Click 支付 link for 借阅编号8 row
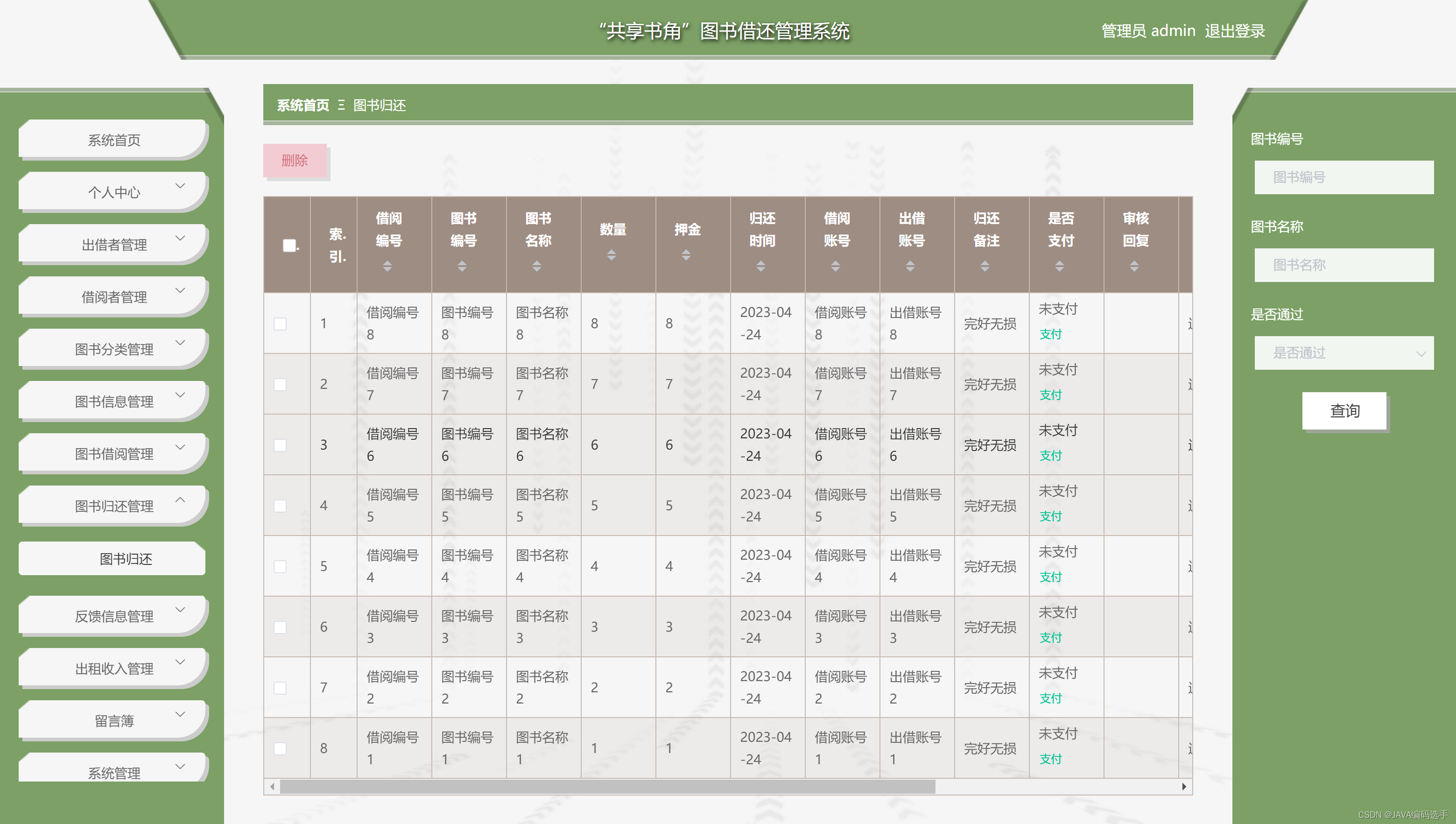 click(x=1050, y=334)
